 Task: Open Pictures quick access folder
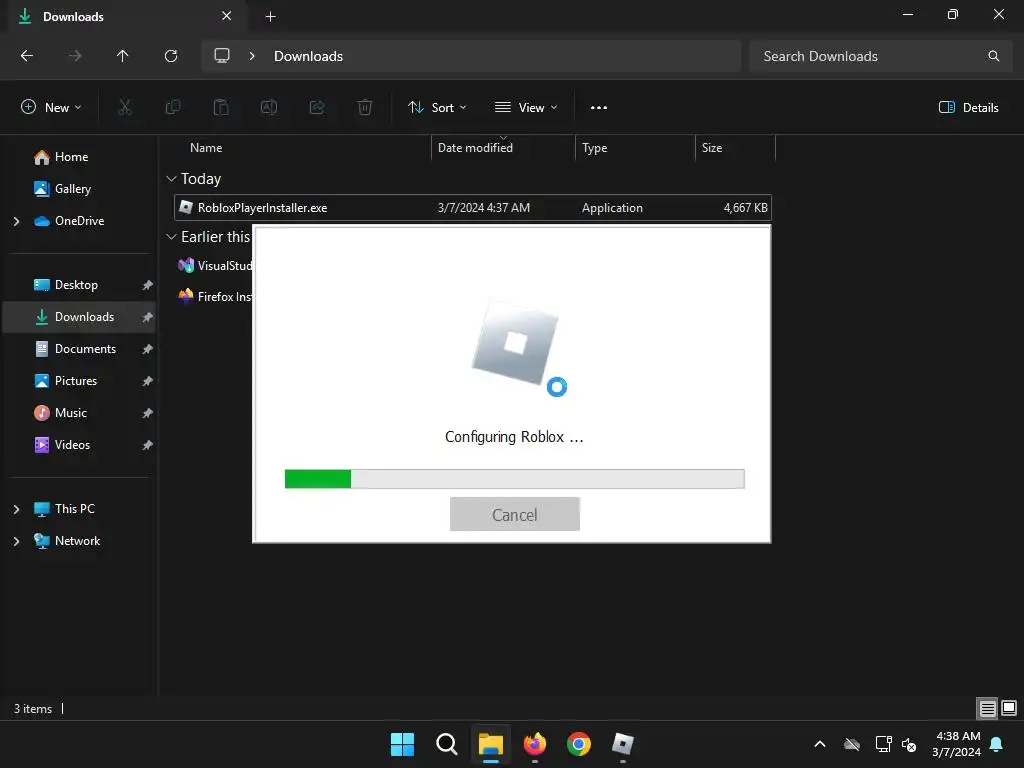(76, 381)
